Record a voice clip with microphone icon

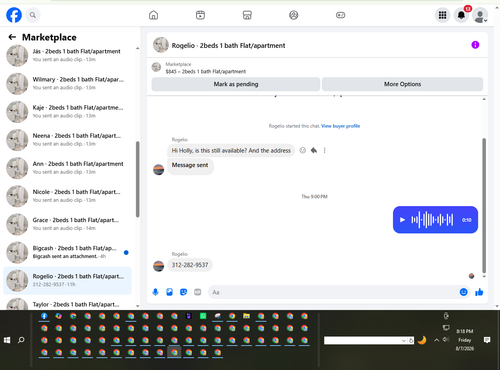pyautogui.click(x=155, y=292)
